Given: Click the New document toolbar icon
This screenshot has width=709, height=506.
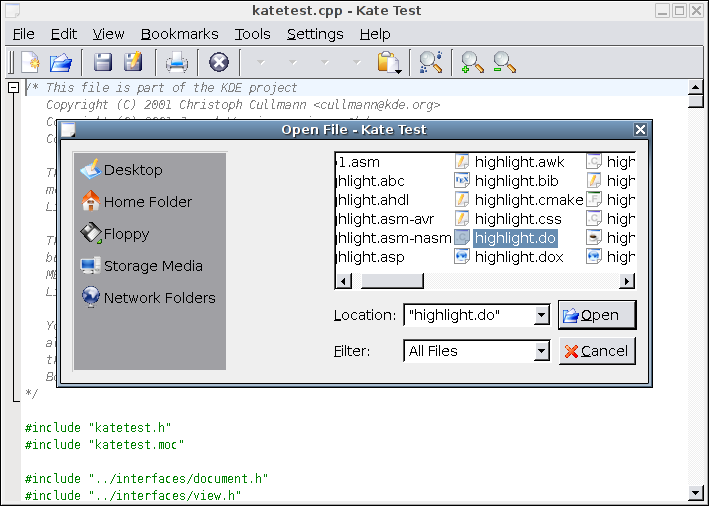Looking at the screenshot, I should point(30,62).
